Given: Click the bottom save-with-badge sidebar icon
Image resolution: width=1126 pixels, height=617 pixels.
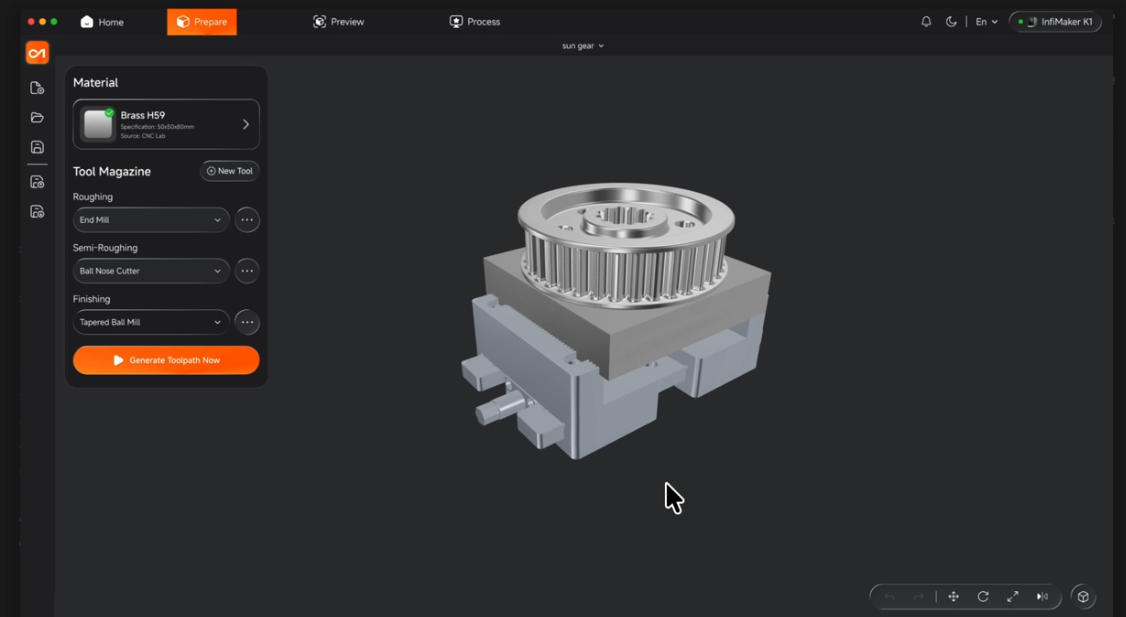Looking at the screenshot, I should 37,211.
